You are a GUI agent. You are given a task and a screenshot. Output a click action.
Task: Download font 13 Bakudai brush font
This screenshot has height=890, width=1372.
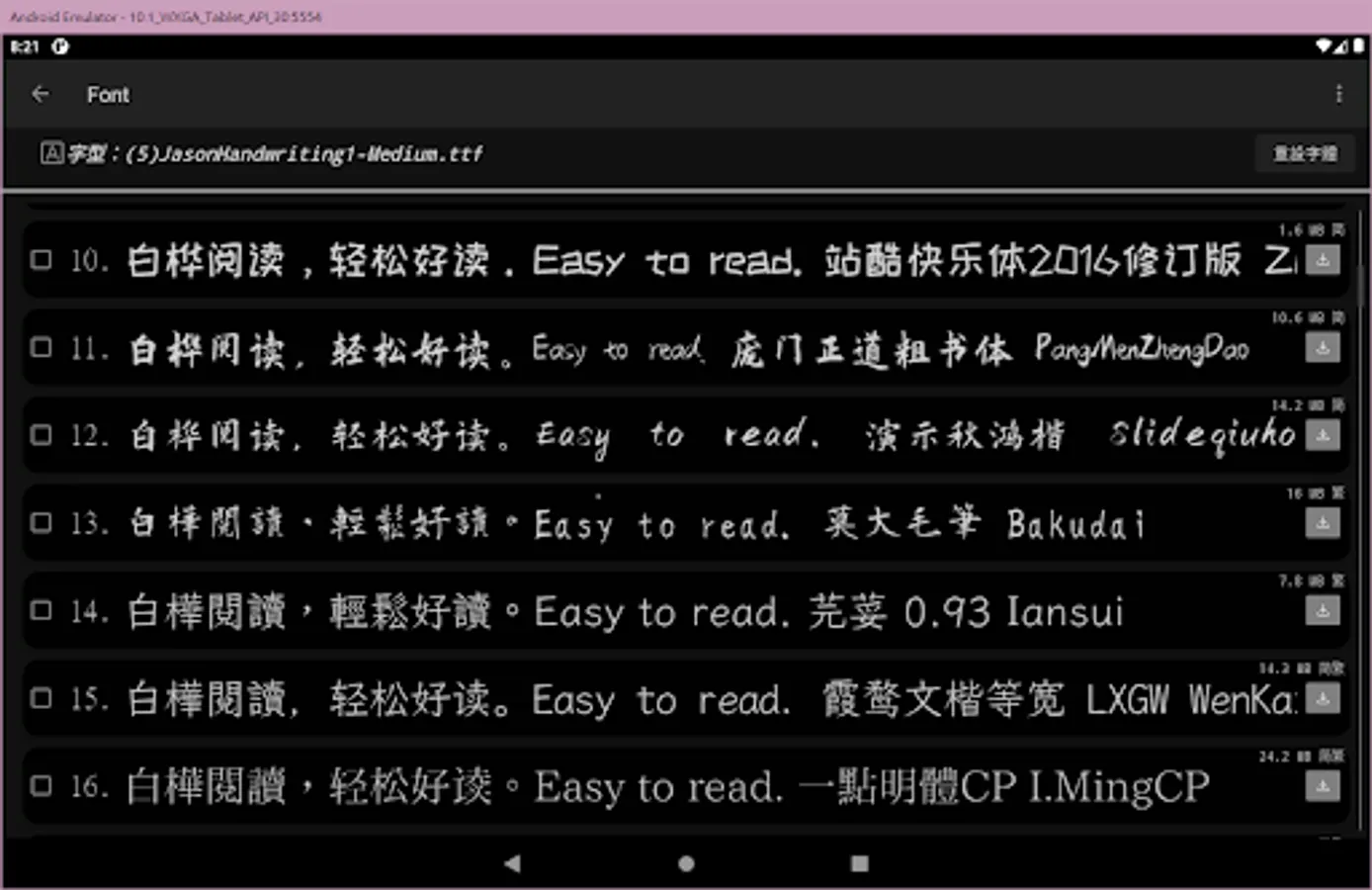coord(1323,523)
